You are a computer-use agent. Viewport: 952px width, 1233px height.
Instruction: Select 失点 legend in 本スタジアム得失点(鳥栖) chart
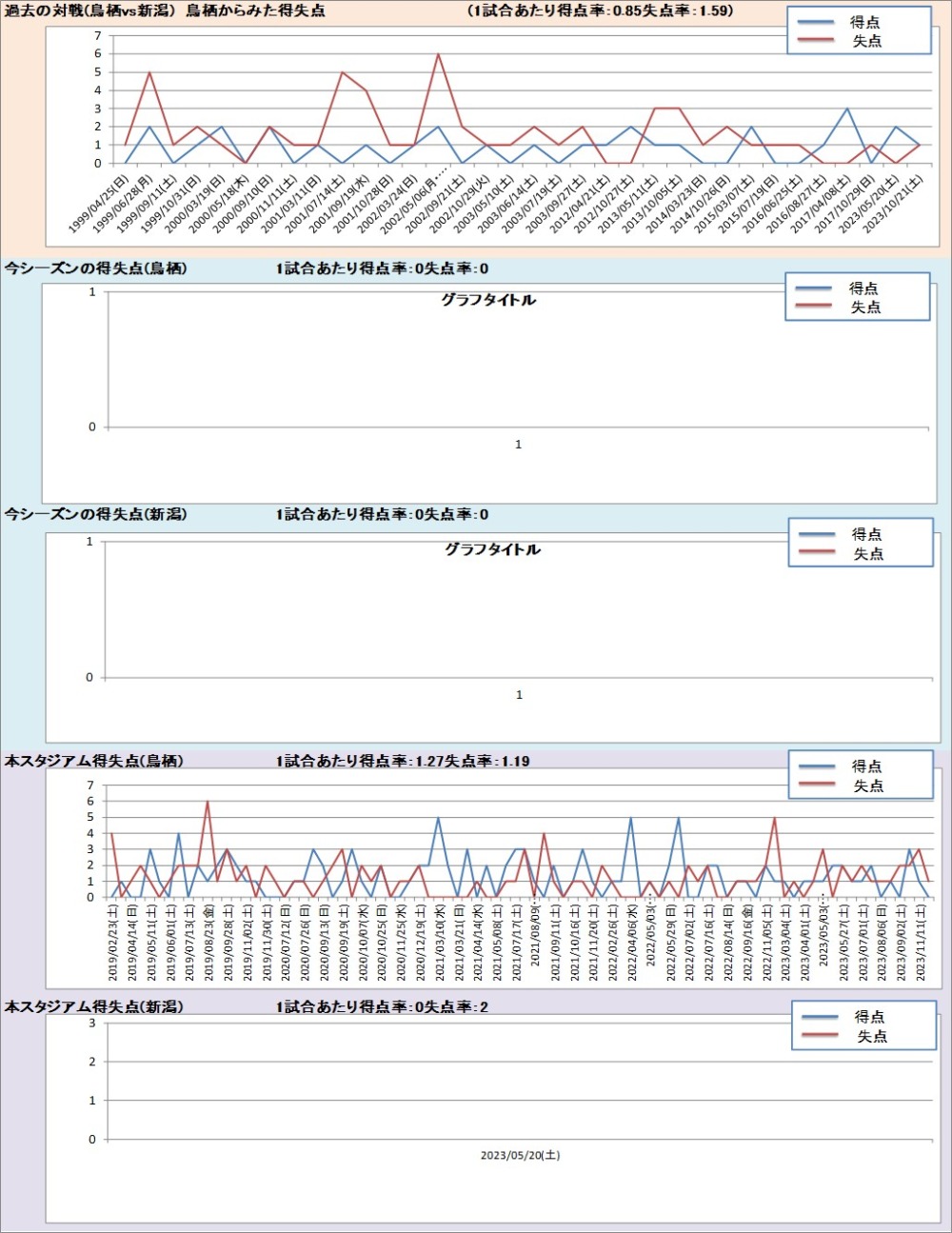coord(867,786)
